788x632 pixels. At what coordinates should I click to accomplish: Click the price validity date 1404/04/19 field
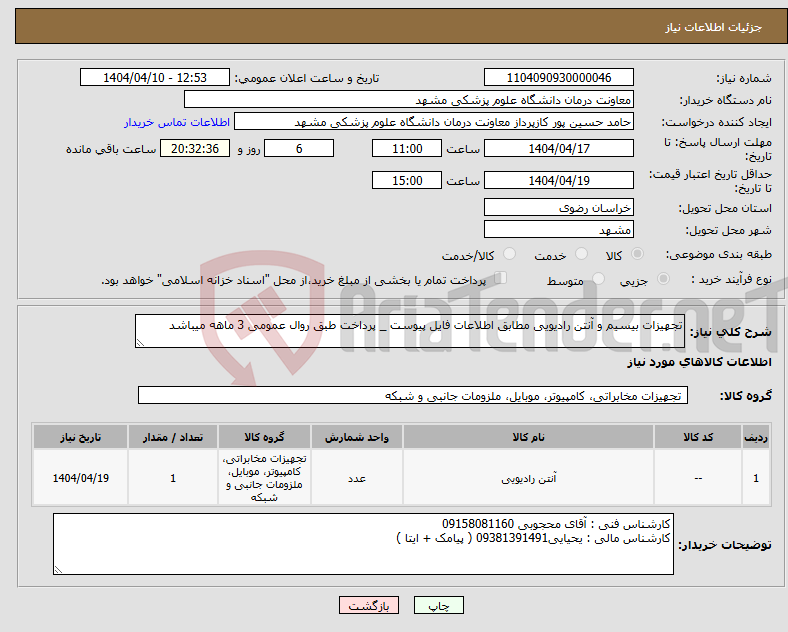click(558, 180)
